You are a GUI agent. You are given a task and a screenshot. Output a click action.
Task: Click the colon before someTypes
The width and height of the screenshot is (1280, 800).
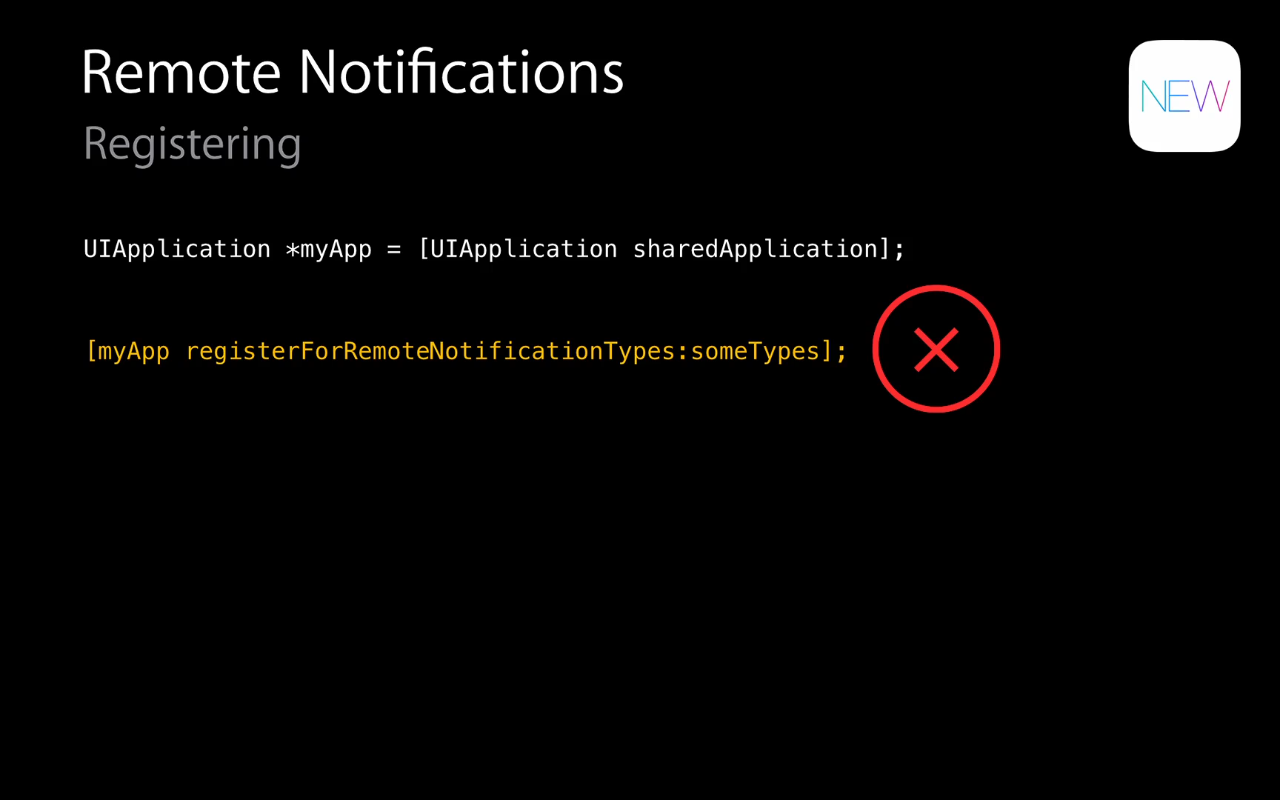(683, 353)
